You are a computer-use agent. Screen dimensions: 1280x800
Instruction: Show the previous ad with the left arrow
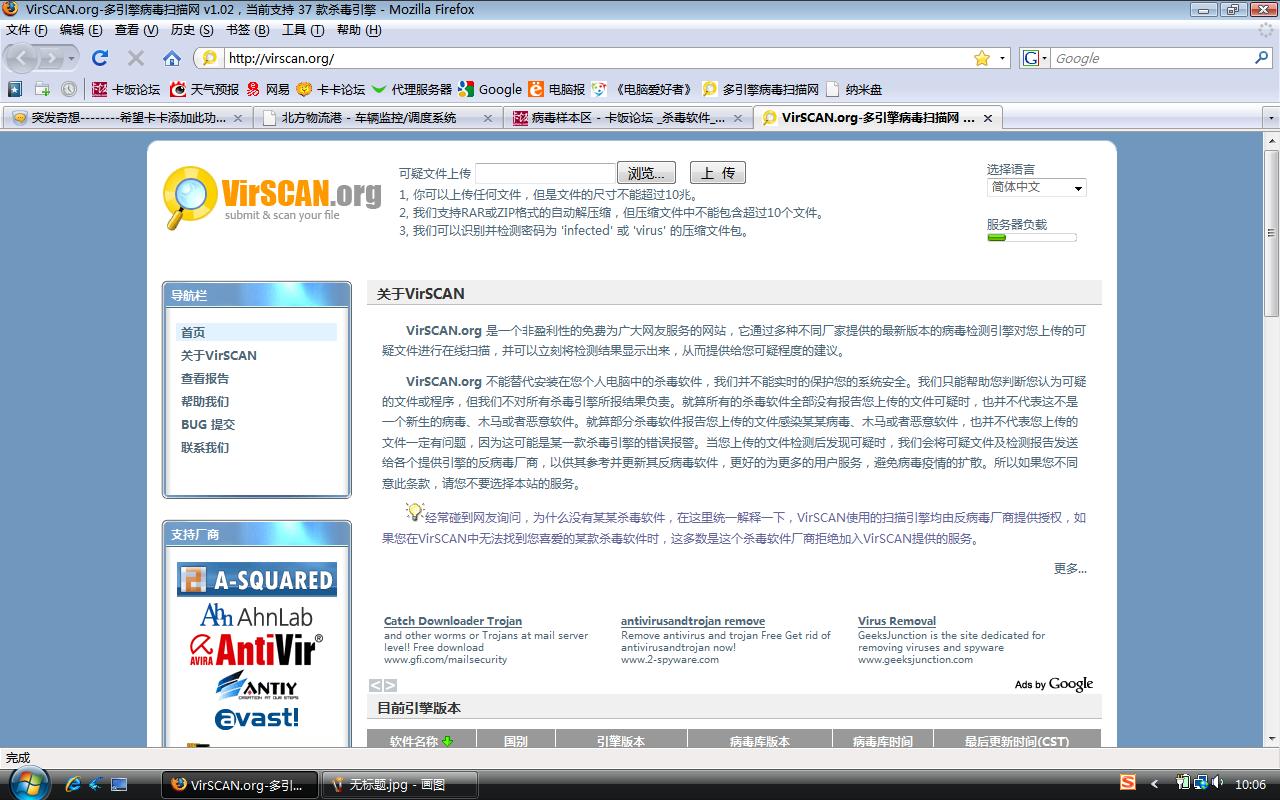pyautogui.click(x=376, y=685)
